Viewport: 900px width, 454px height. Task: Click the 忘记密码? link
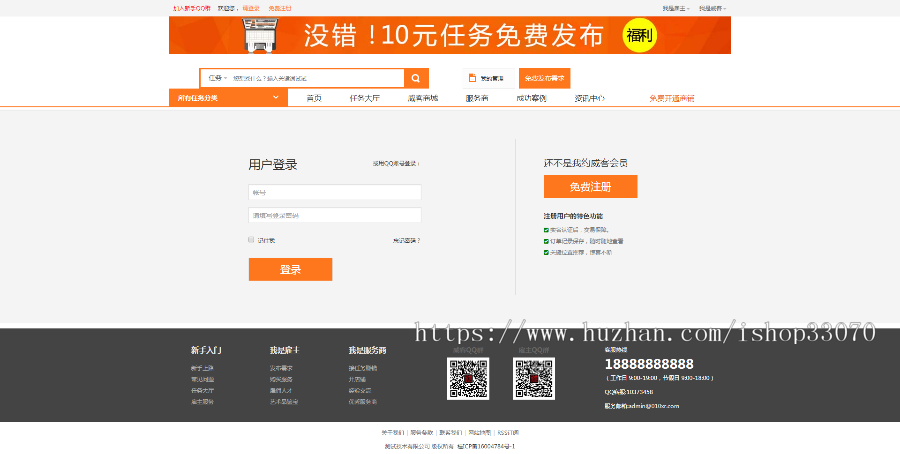(x=406, y=240)
